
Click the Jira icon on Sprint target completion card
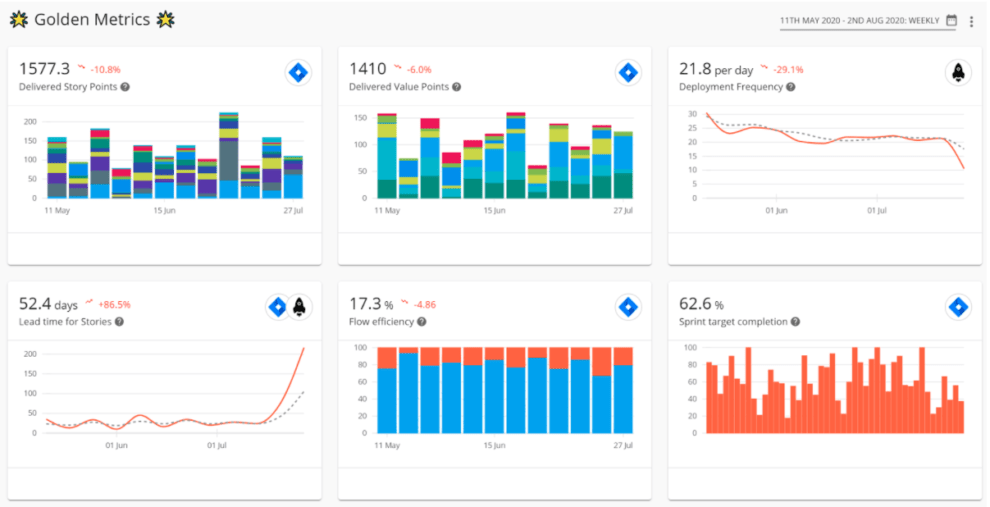coord(958,307)
